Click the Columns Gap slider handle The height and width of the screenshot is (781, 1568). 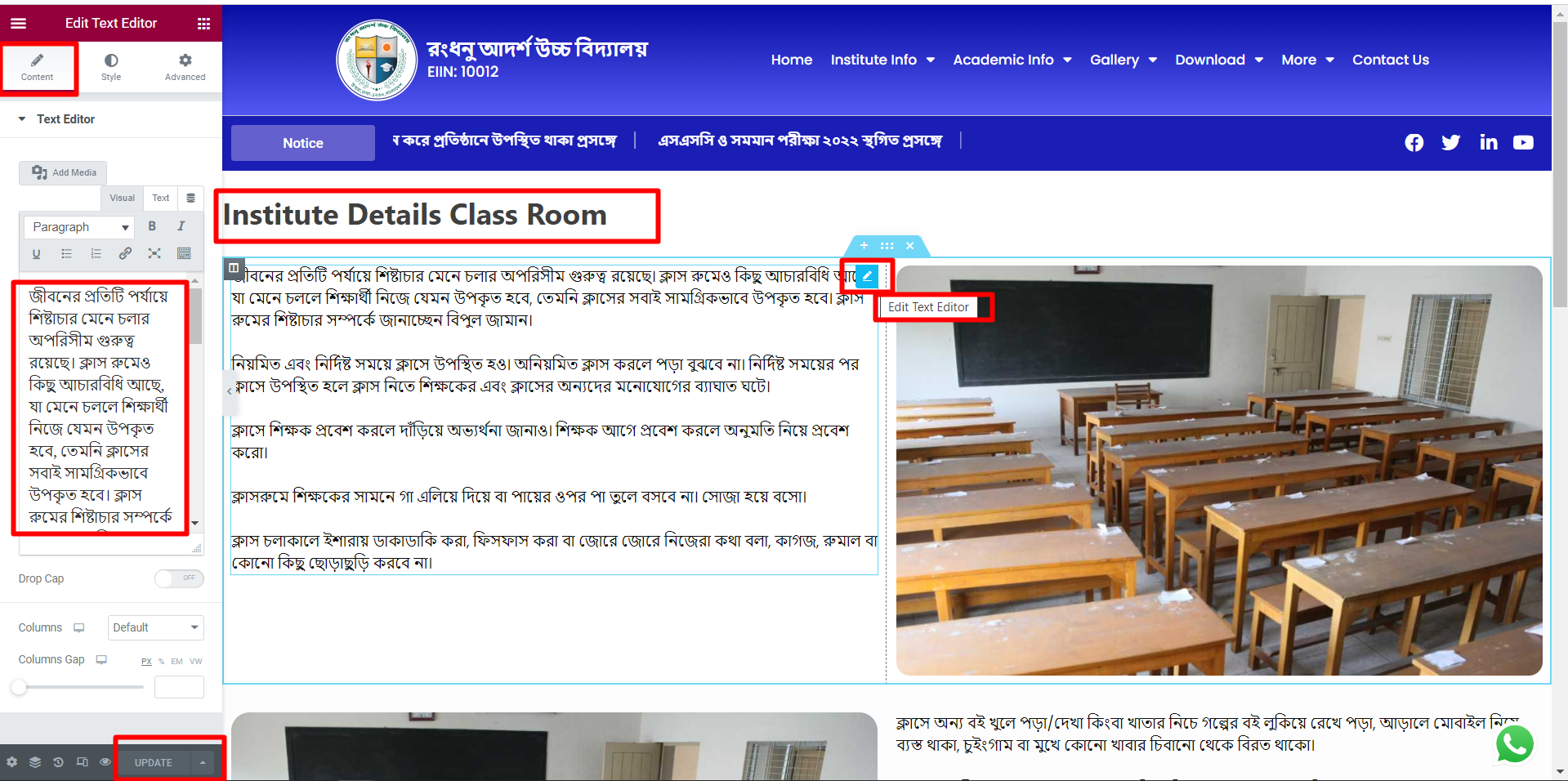(19, 687)
